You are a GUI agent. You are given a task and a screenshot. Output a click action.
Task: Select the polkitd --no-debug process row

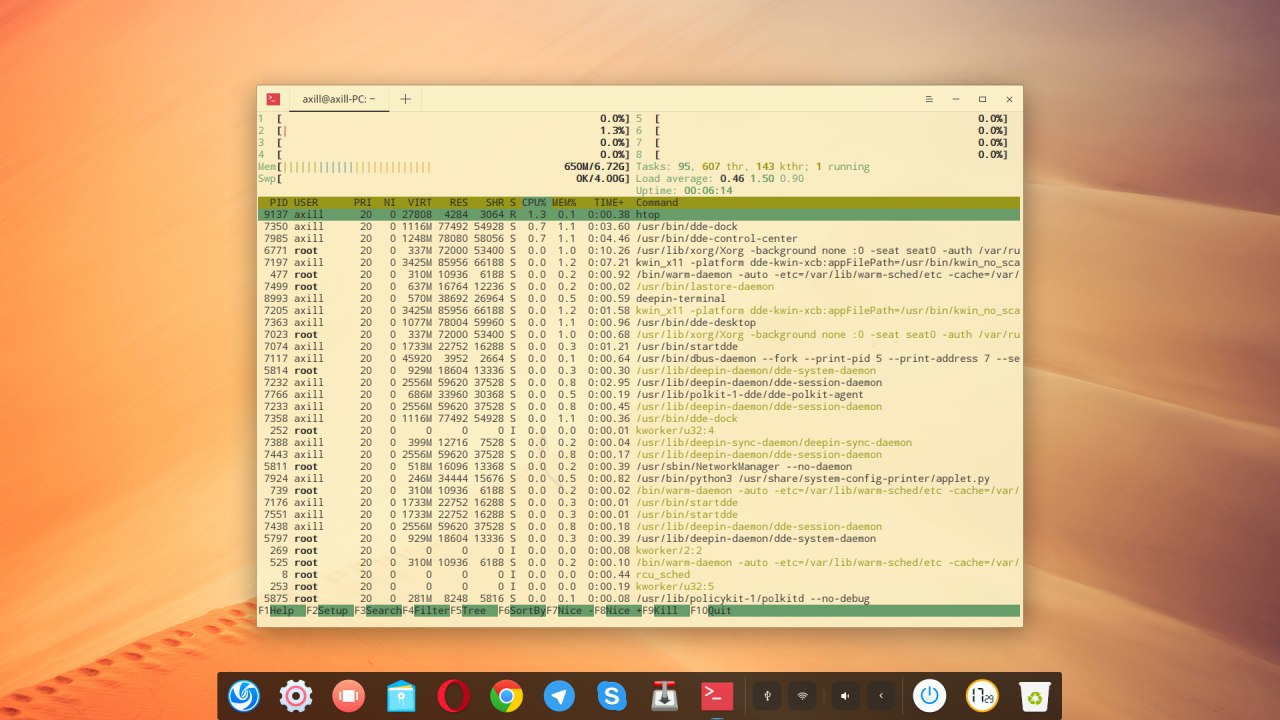[639, 599]
